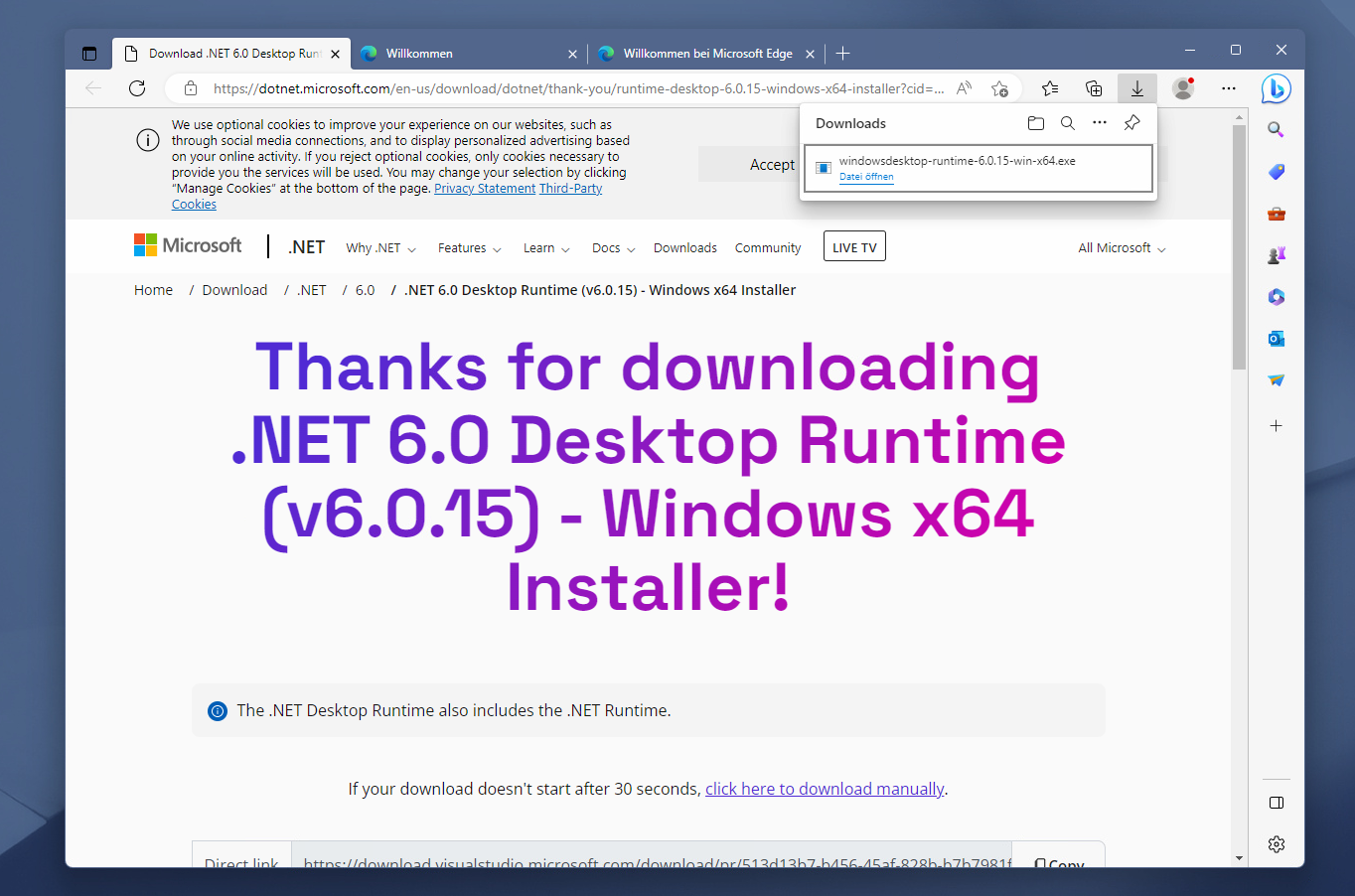Click 'click here to download manually' link
The width and height of the screenshot is (1355, 896).
click(825, 789)
